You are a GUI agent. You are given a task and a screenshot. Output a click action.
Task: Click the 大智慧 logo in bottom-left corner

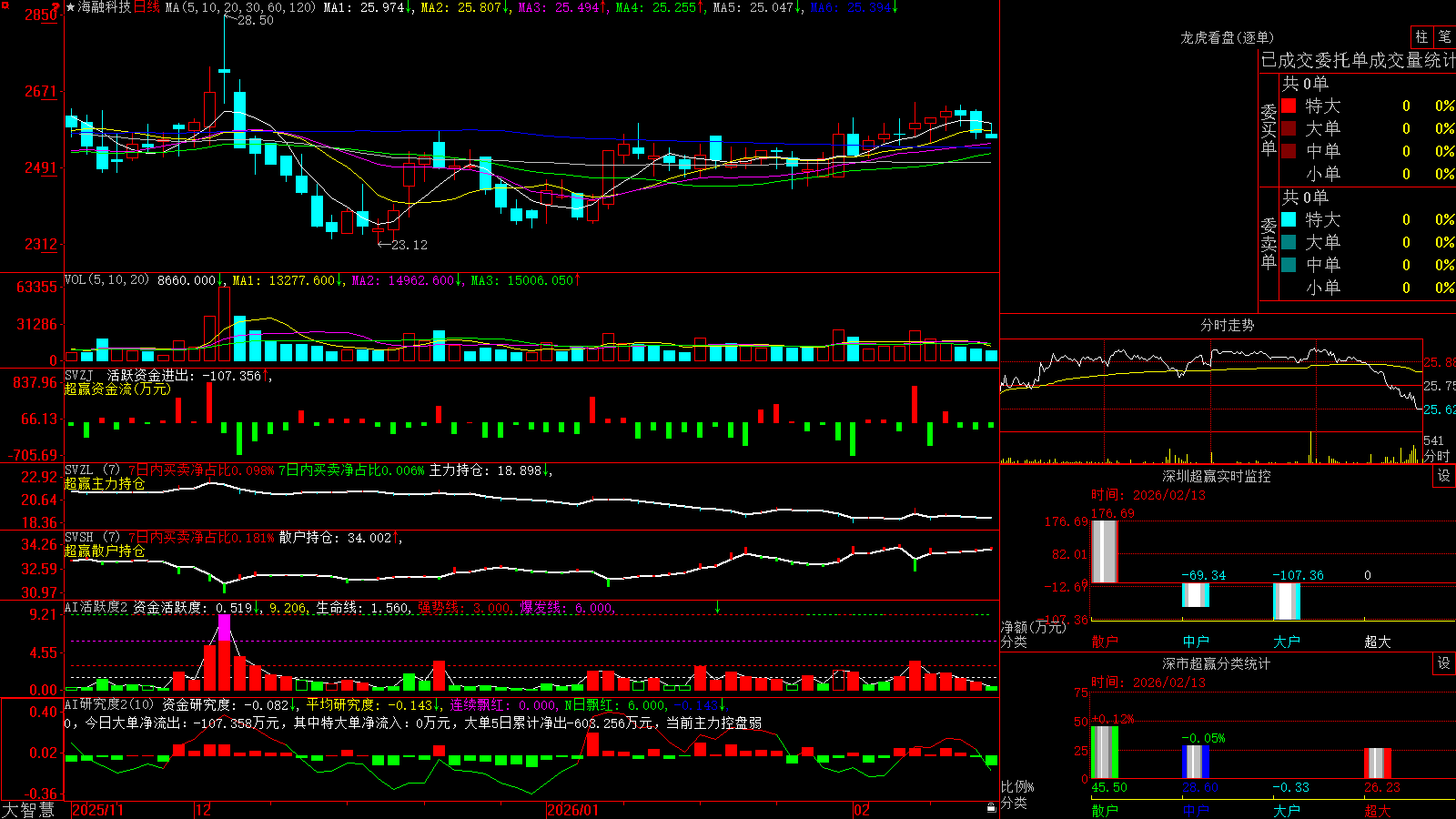point(28,810)
